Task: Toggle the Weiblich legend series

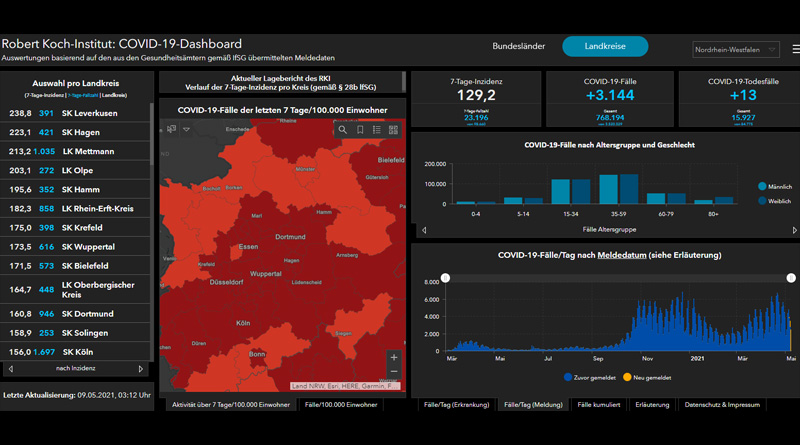Action: [x=774, y=201]
